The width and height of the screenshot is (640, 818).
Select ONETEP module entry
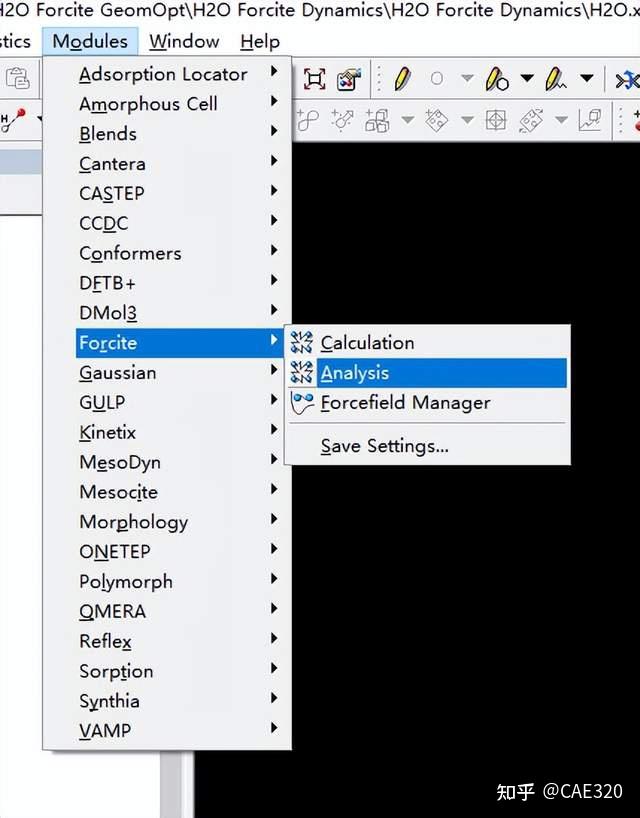(179, 551)
